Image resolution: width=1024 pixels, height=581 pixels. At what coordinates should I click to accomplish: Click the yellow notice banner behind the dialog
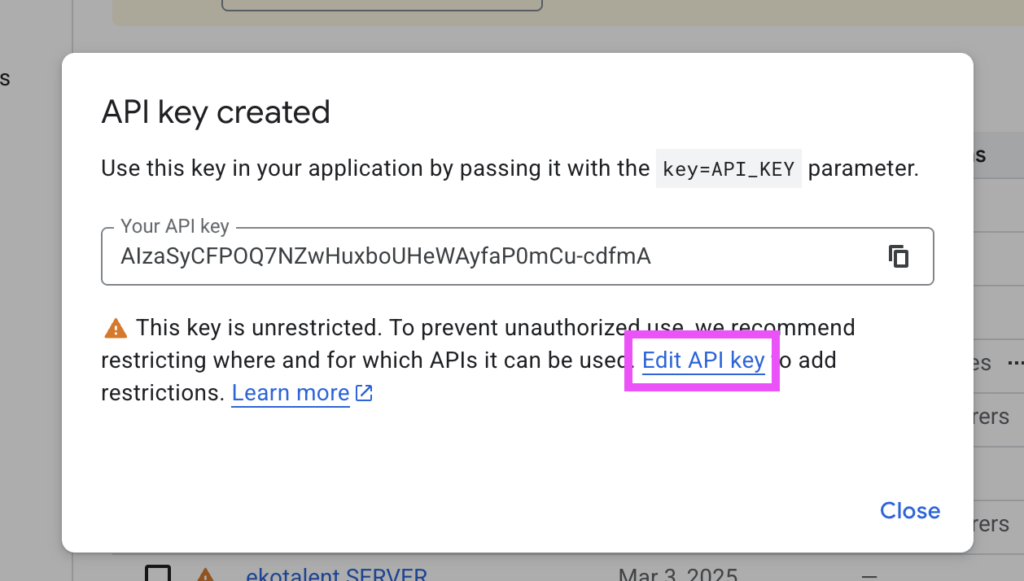[700, 12]
